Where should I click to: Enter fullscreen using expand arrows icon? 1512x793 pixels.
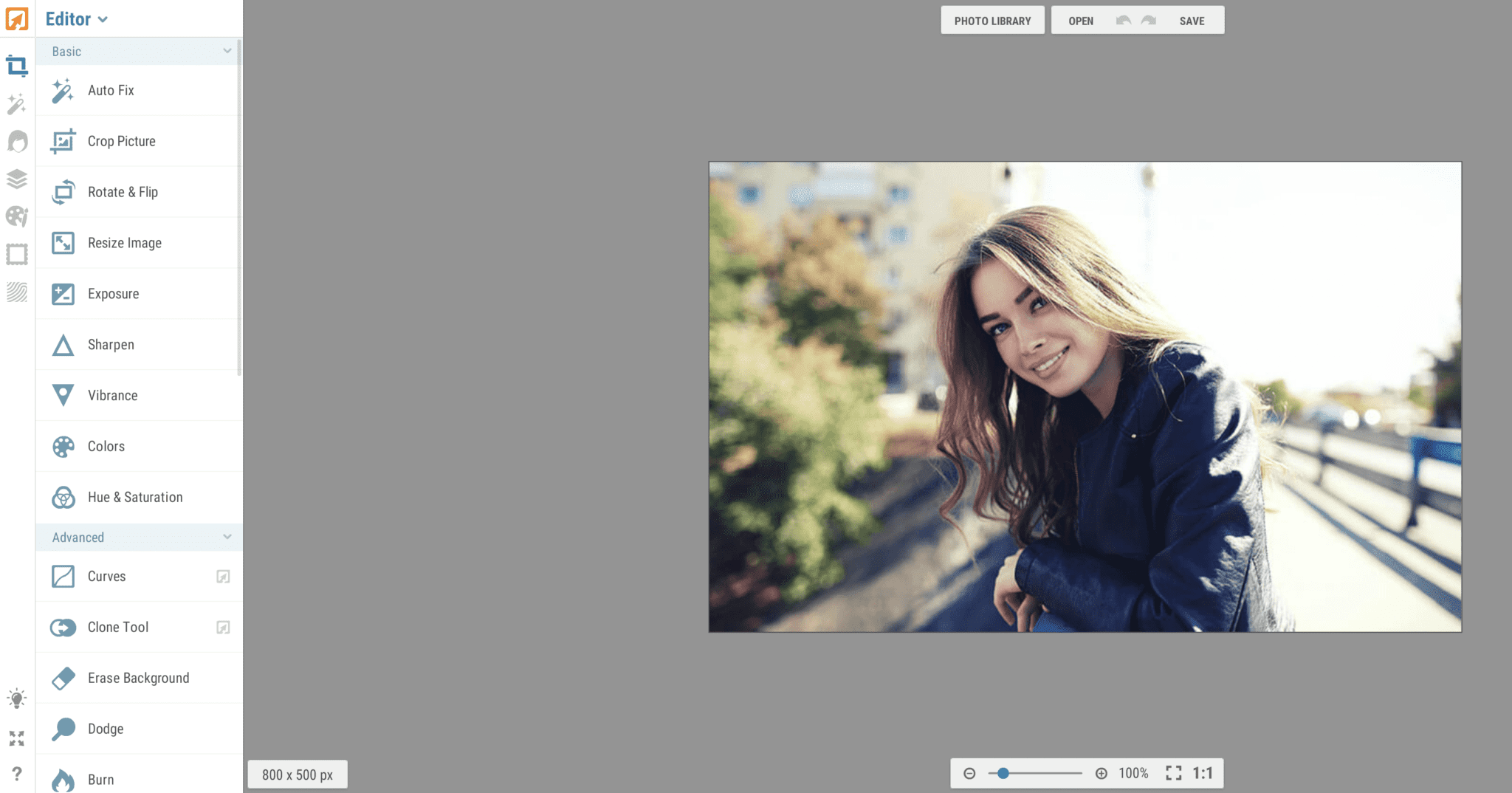coord(16,738)
